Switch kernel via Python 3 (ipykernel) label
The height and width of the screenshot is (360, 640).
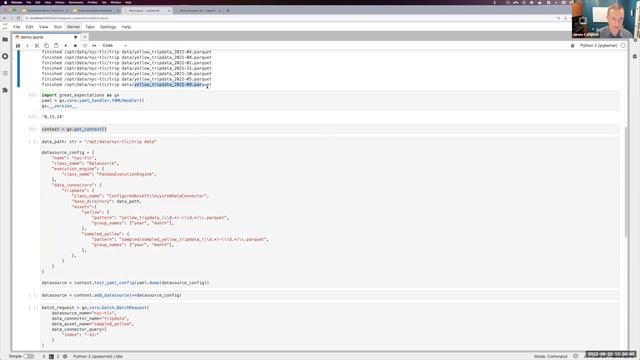(x=598, y=46)
